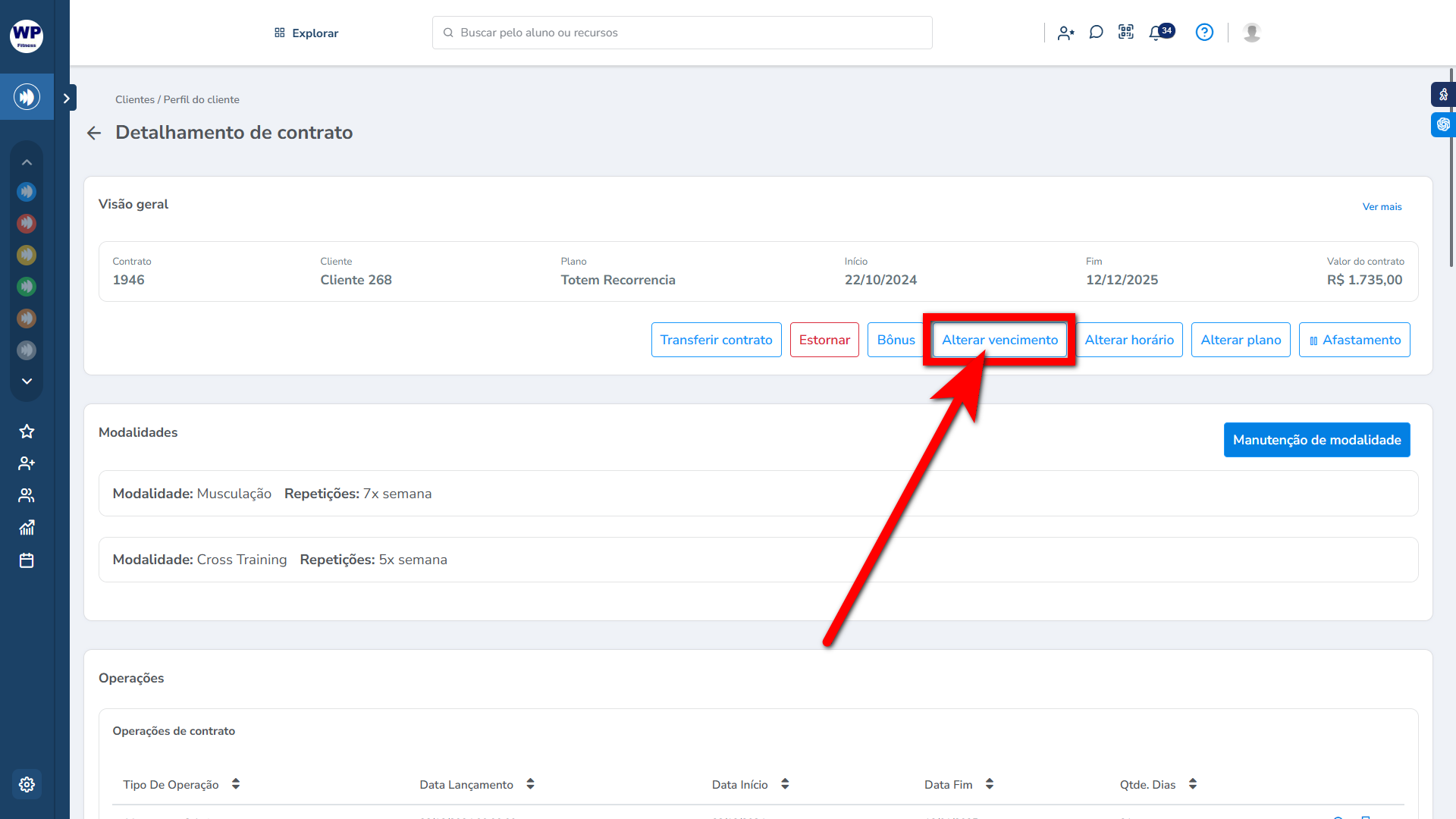Sort by Data Fim column
The width and height of the screenshot is (1456, 819).
pos(990,784)
